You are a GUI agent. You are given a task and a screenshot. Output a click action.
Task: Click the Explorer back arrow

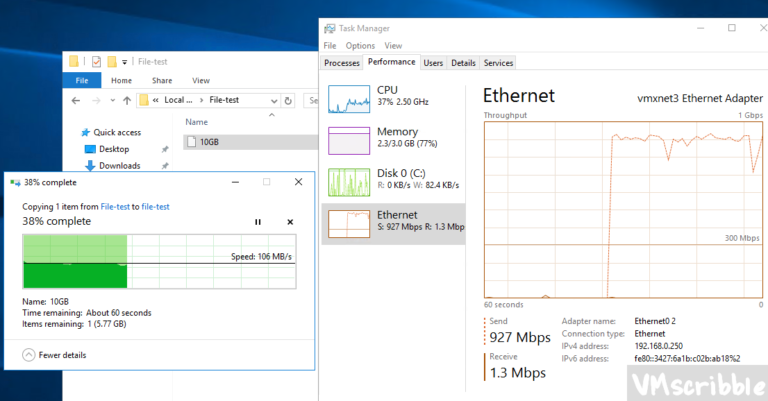(x=76, y=100)
